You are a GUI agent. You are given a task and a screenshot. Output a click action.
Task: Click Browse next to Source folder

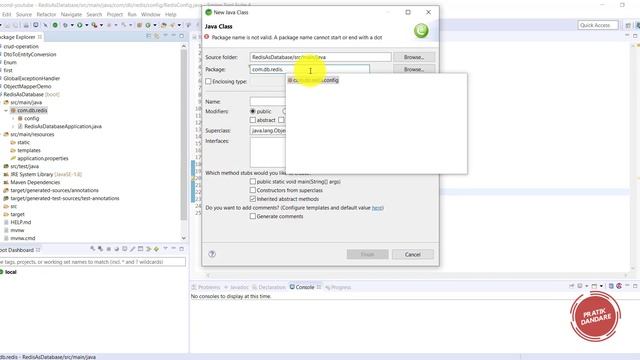click(x=414, y=57)
